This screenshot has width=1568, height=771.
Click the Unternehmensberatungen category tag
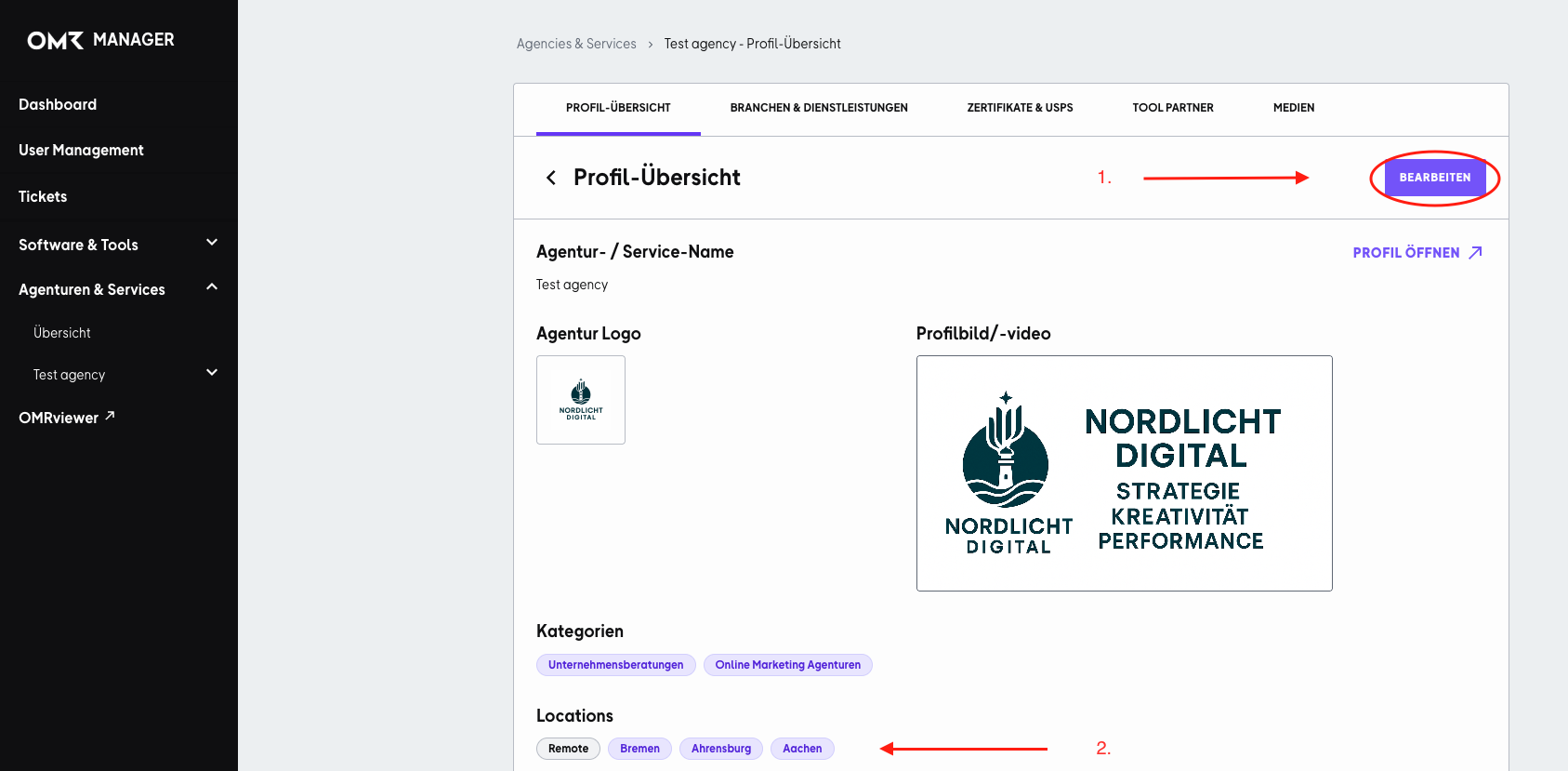pyautogui.click(x=615, y=665)
